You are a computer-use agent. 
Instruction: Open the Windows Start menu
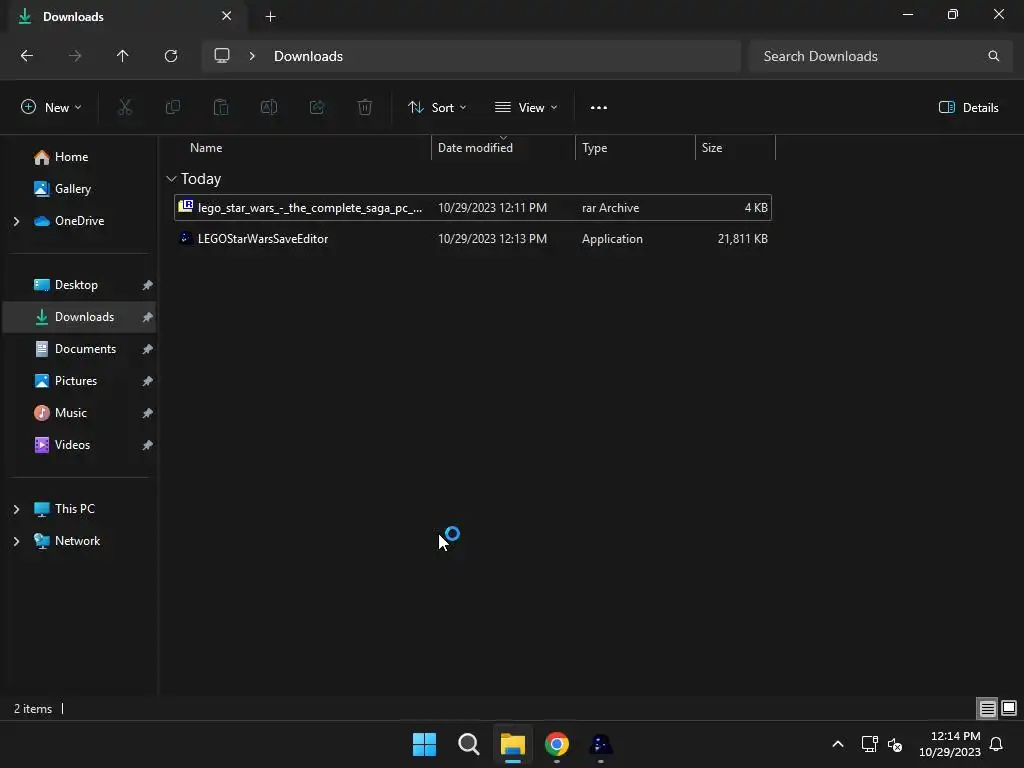(x=424, y=744)
